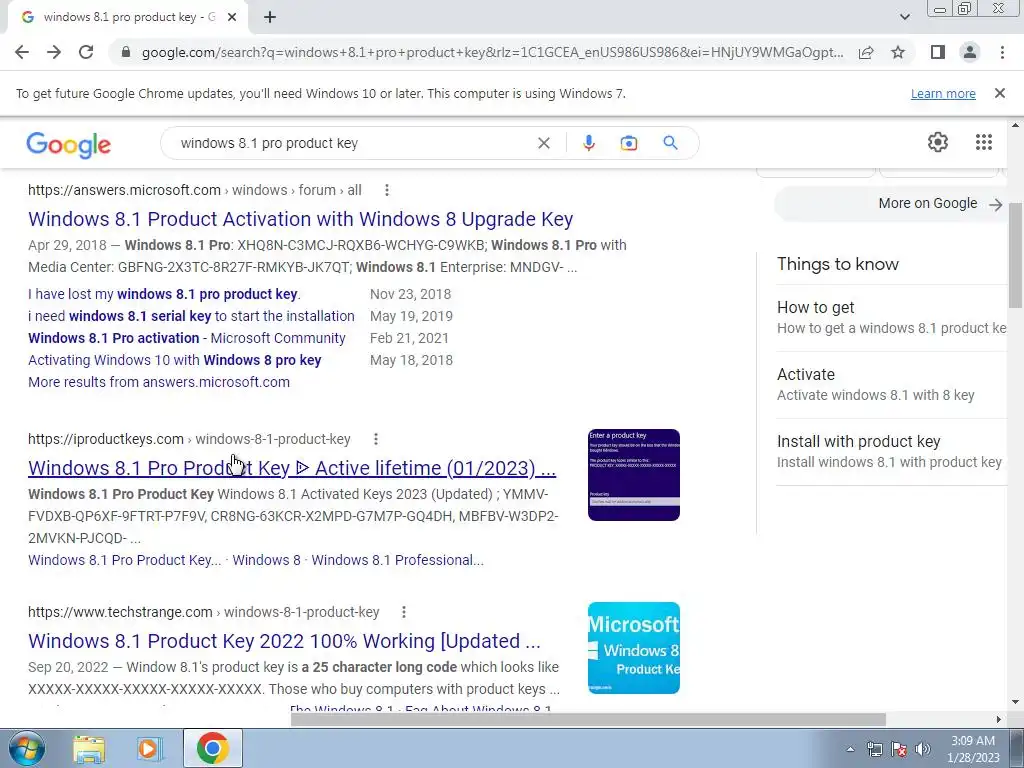Click the date text 'Apr 29, 2018'

pos(67,245)
